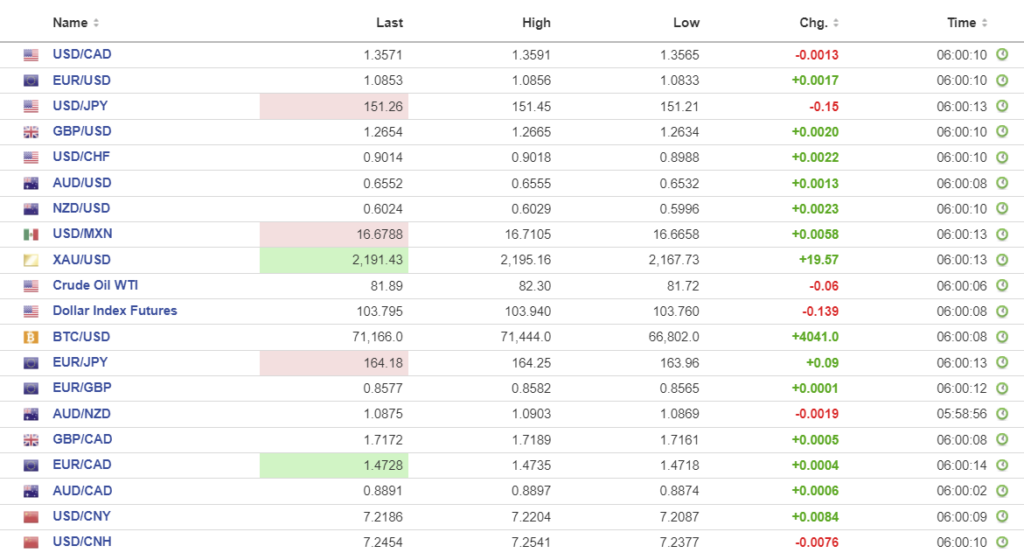Click the Bitcoin icon beside BTC/USD
Screen dimensions: 1024x553
click(31, 337)
